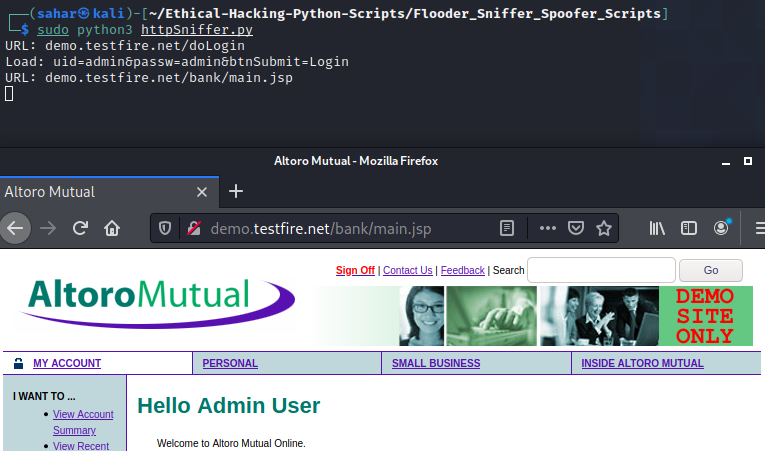
Task: Bookmark this page with star icon
Action: [604, 228]
